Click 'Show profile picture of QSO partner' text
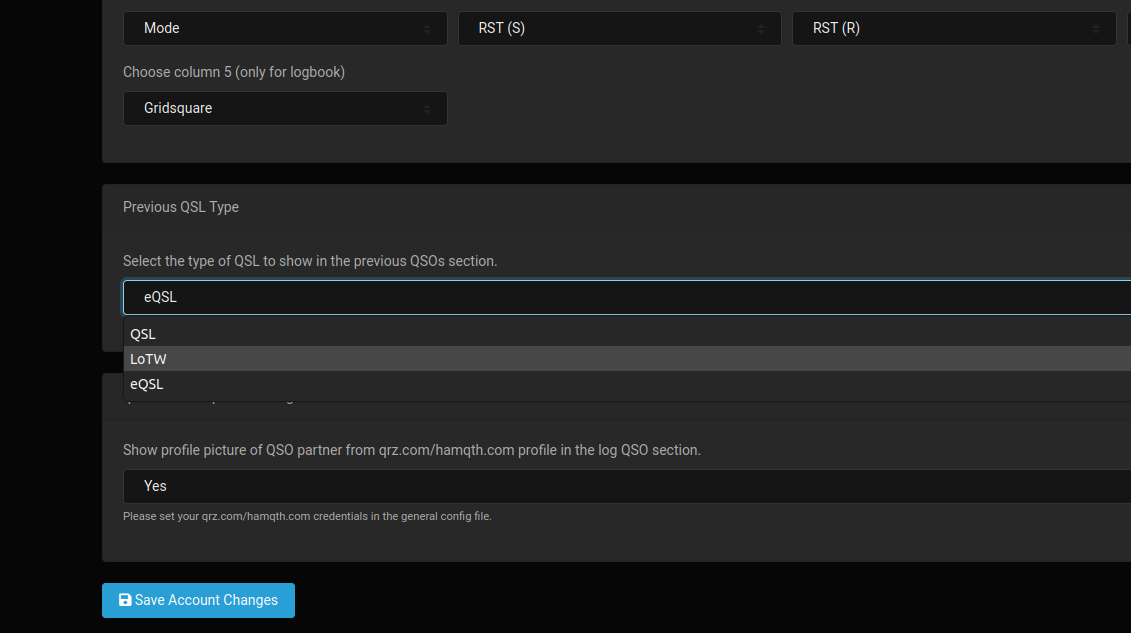 click(412, 450)
